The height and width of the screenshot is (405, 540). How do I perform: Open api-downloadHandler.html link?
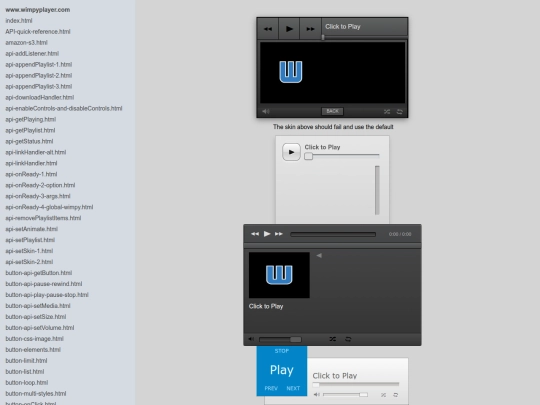coord(40,97)
